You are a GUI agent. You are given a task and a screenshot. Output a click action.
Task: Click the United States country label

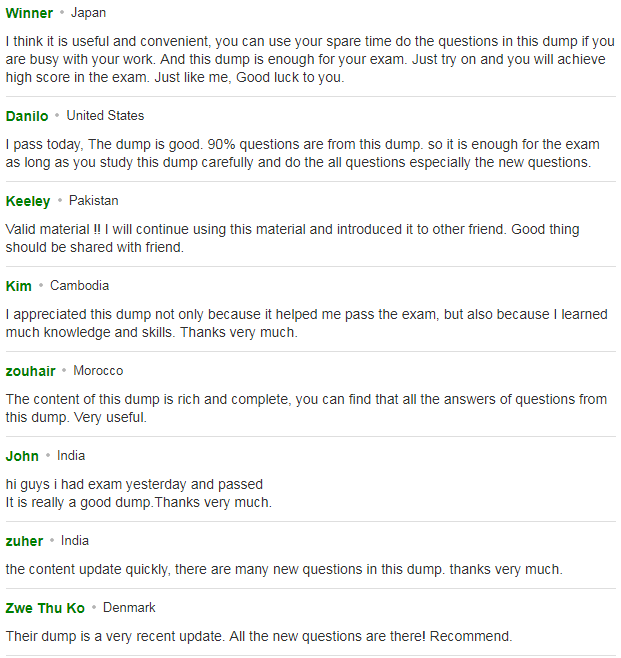point(105,115)
